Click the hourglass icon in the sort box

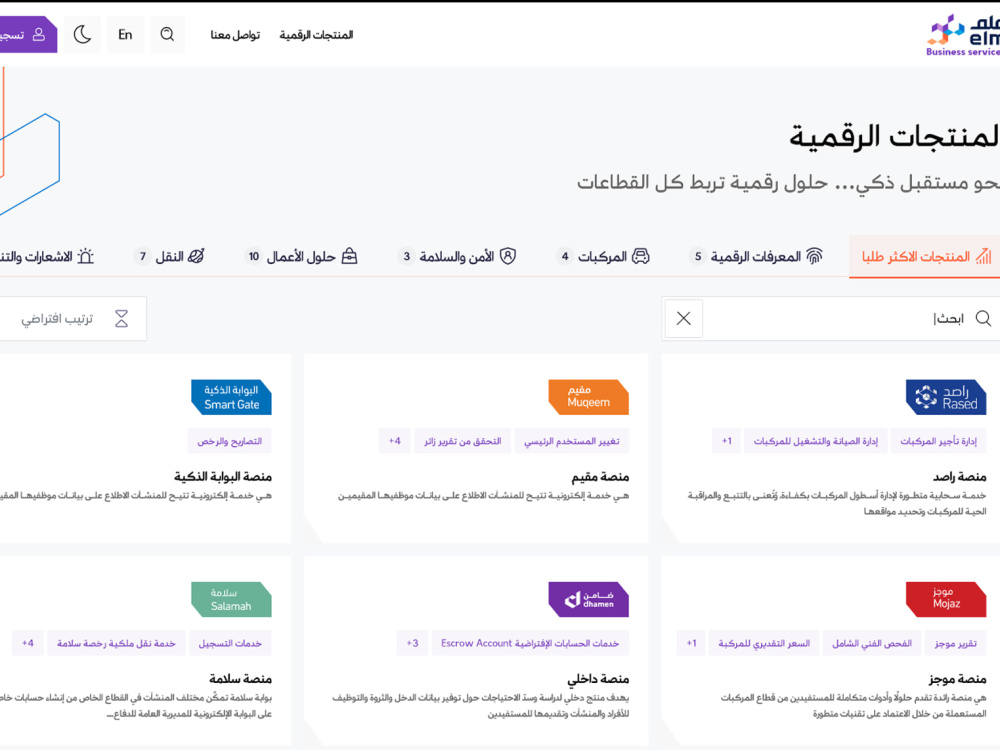coord(121,318)
